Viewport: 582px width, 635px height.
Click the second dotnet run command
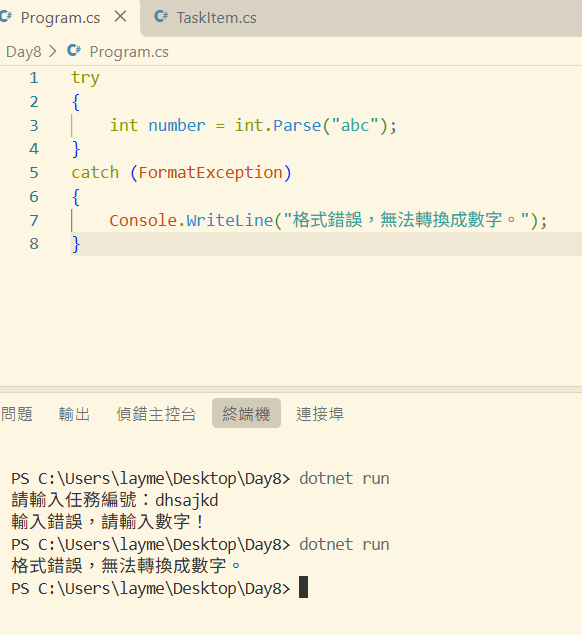tap(344, 545)
